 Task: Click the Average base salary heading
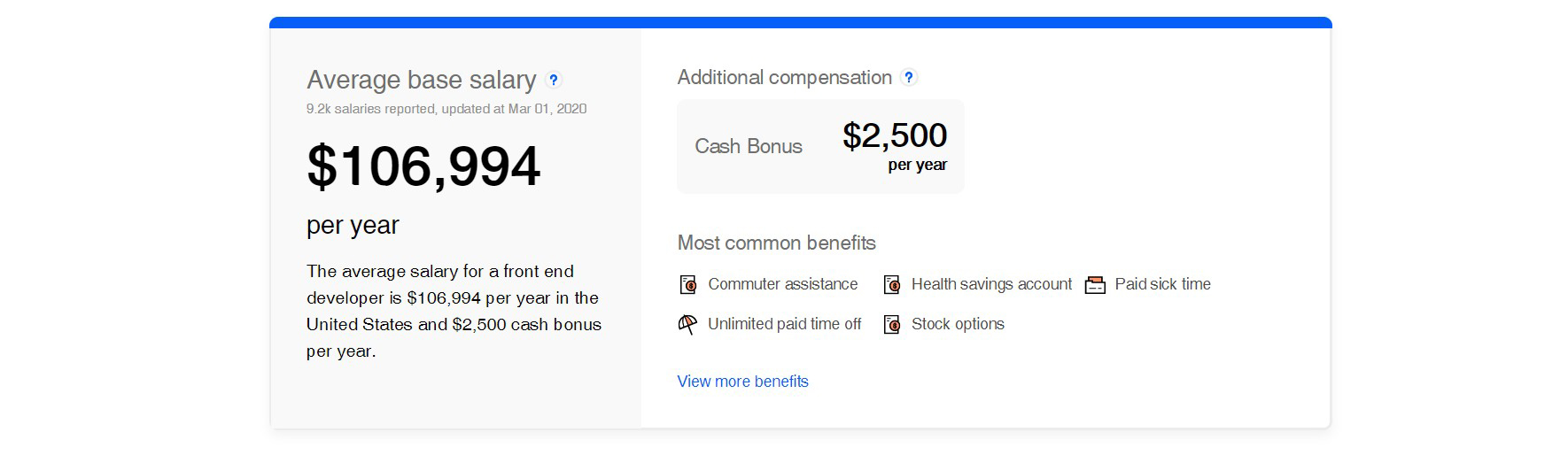[x=421, y=80]
